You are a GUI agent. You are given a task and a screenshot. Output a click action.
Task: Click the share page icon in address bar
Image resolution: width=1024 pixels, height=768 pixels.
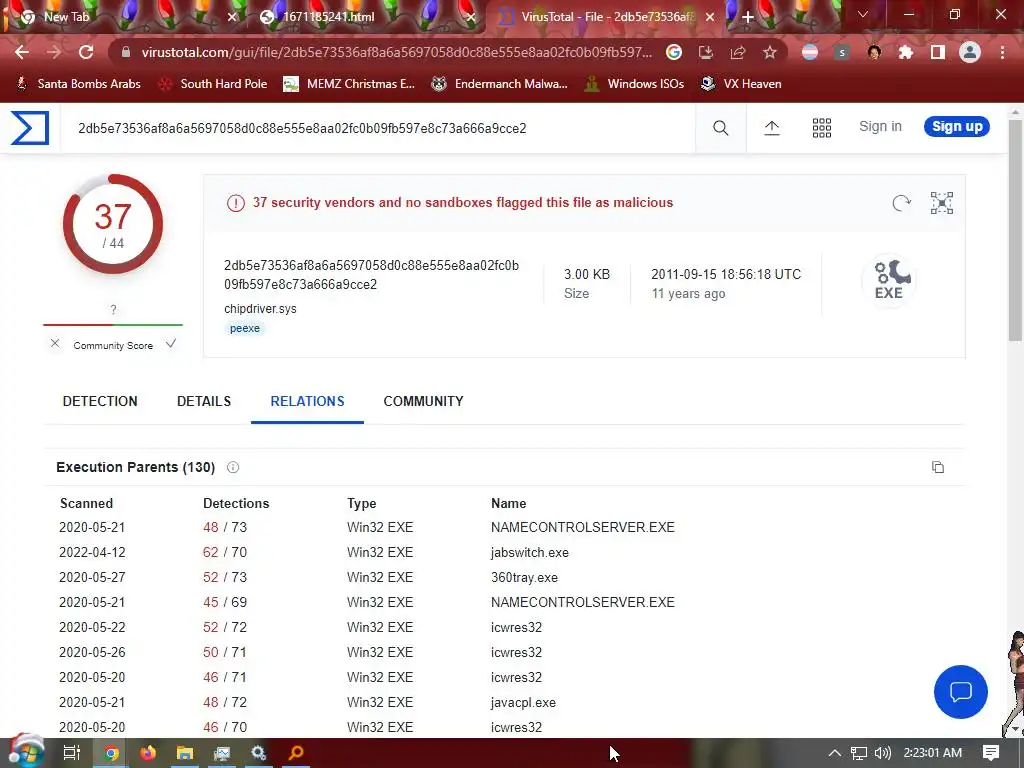pyautogui.click(x=738, y=52)
